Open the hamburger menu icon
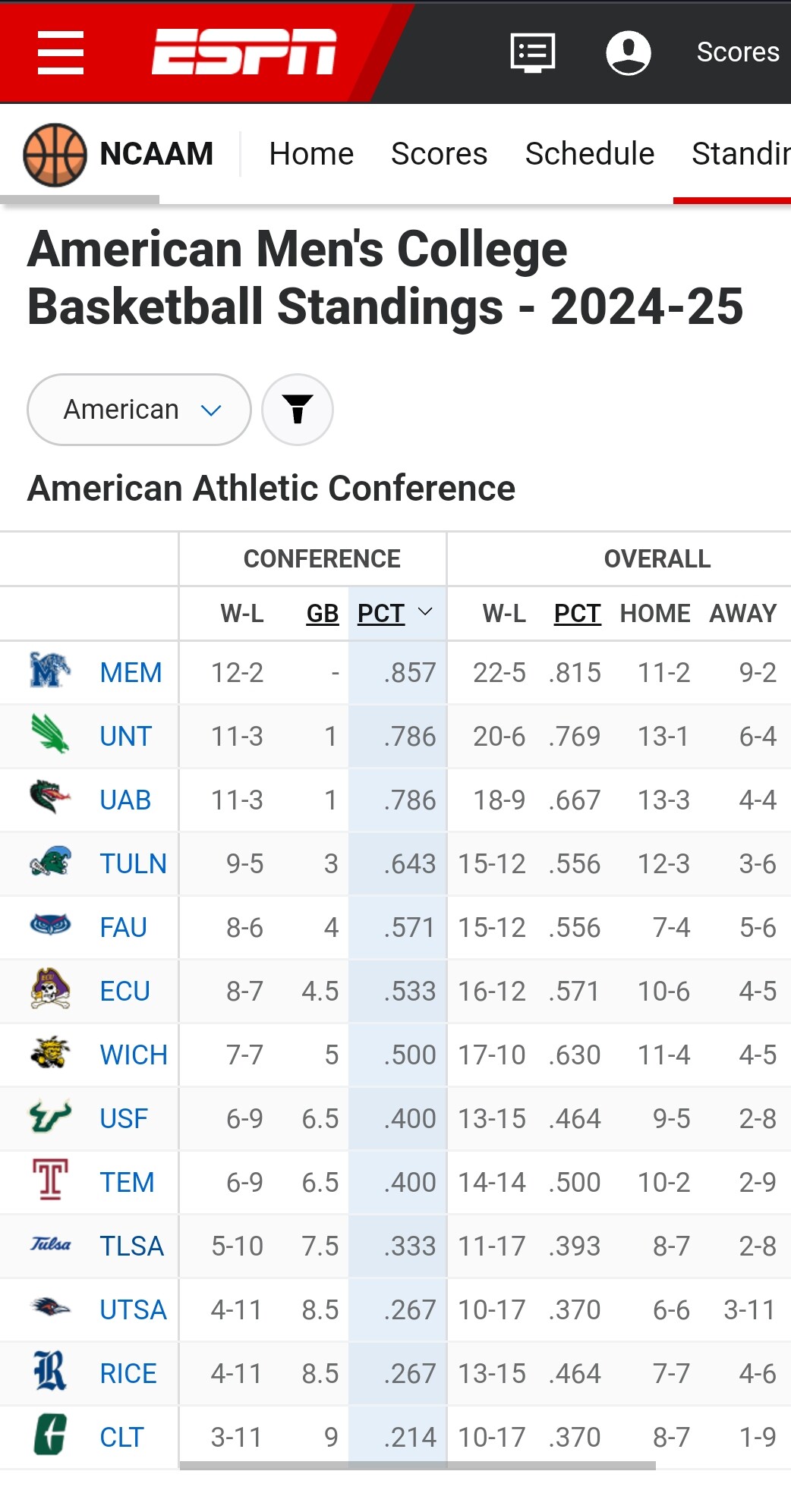Viewport: 791px width, 1512px height. point(61,52)
